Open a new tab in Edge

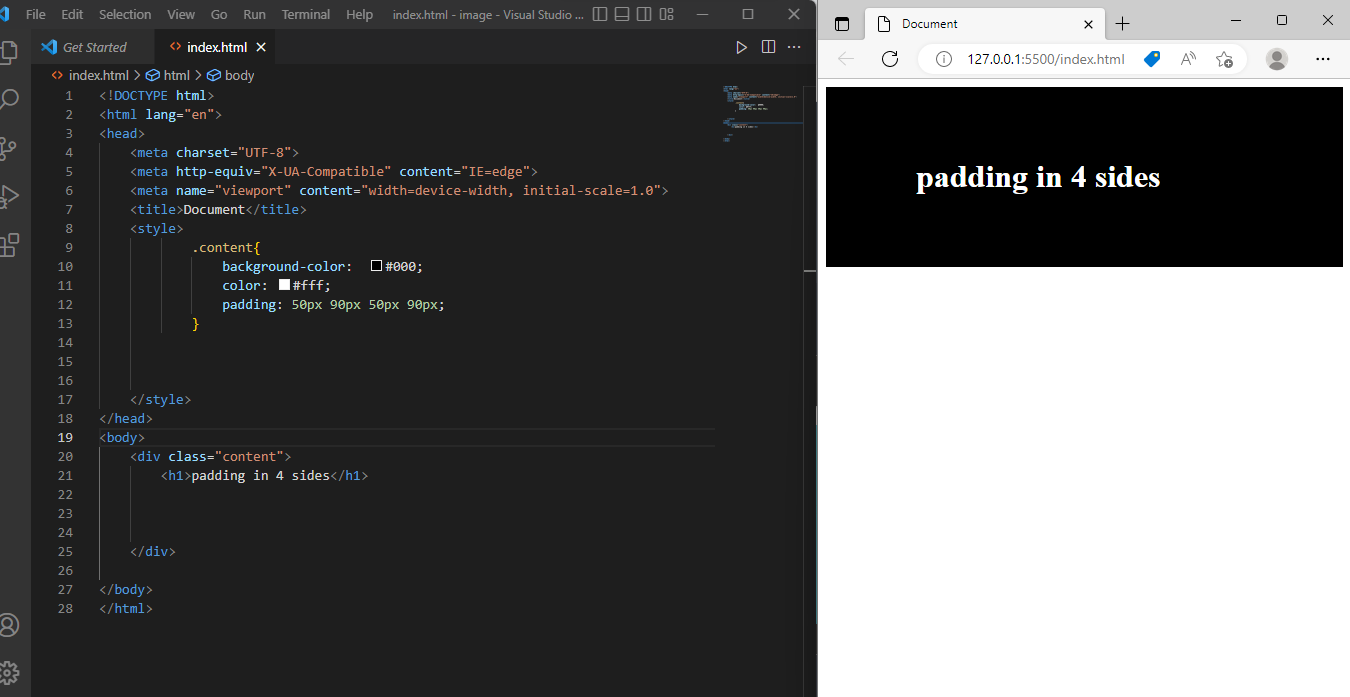point(1122,23)
